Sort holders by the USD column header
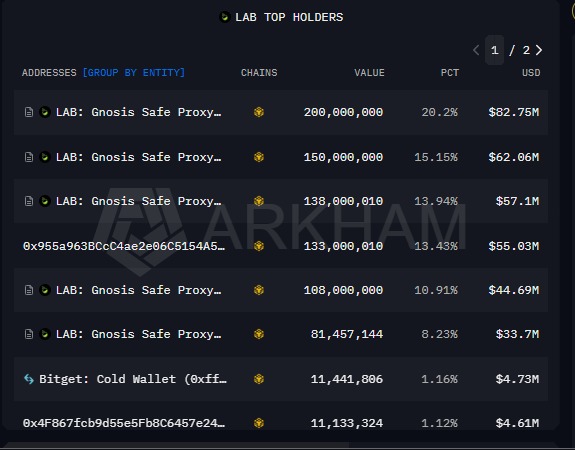 click(x=531, y=73)
